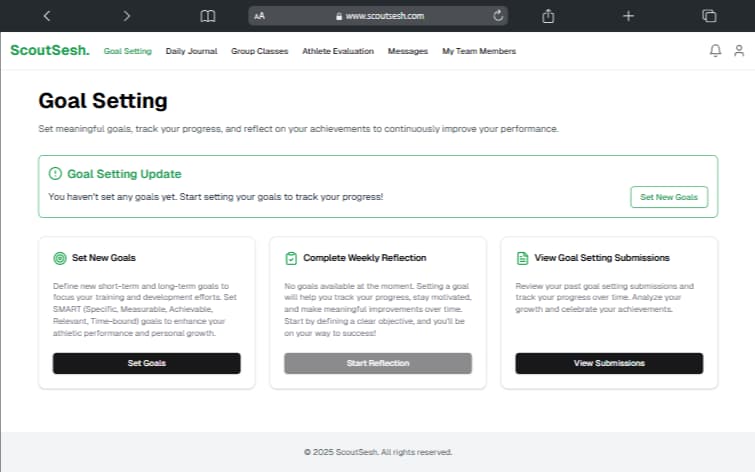Click the outlined Set New Goals button
Screen dimensions: 755x472
click(668, 197)
